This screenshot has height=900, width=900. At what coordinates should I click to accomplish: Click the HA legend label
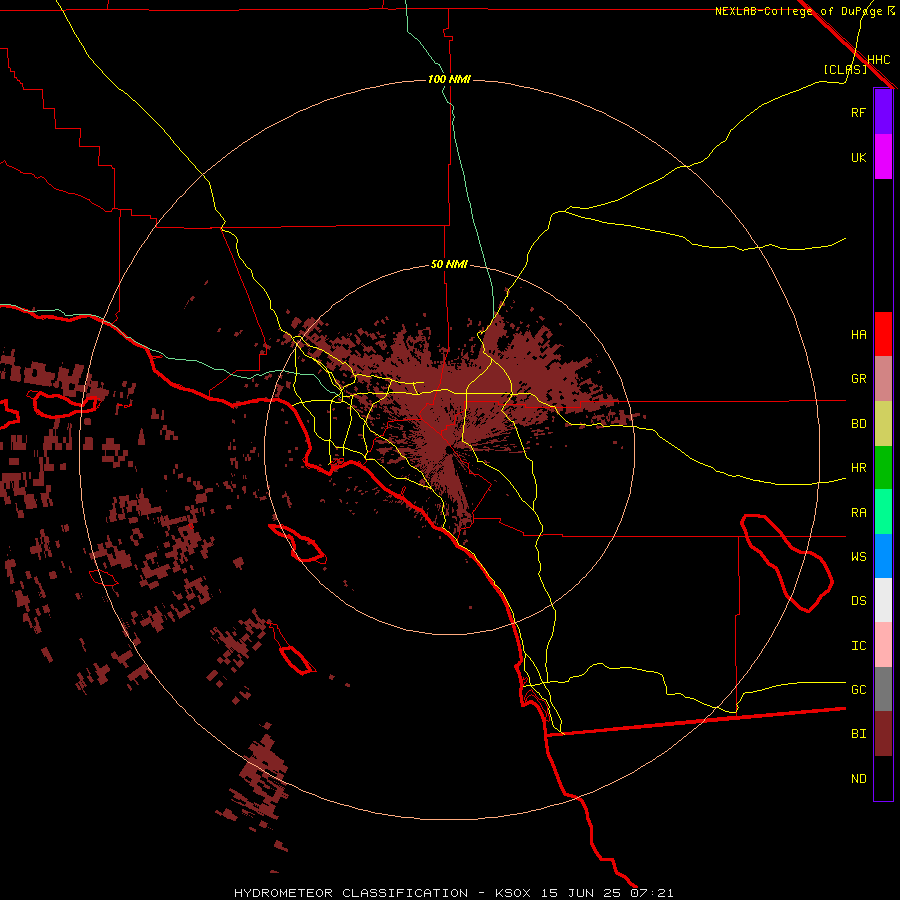pyautogui.click(x=858, y=335)
